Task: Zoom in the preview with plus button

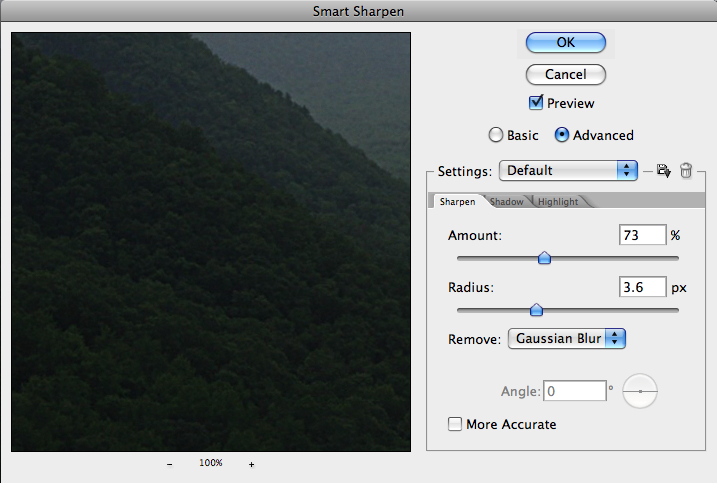Action: point(251,464)
